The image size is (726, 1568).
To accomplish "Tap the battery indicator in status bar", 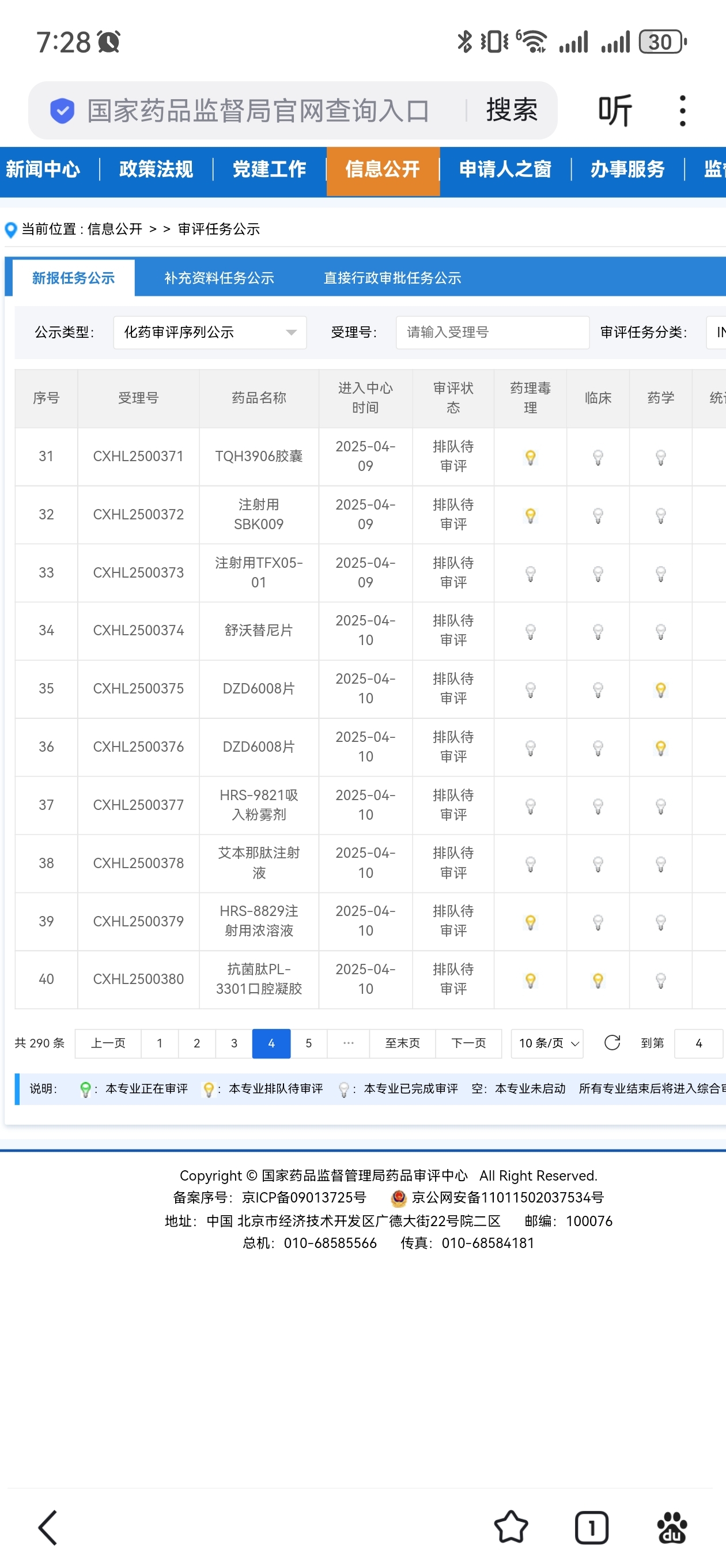I will tap(662, 42).
